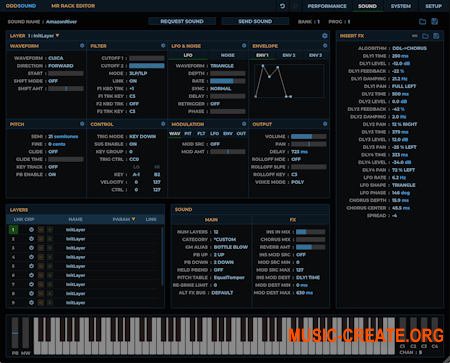
Task: Toggle pitch GLIDE value OFF
Action: point(53,152)
